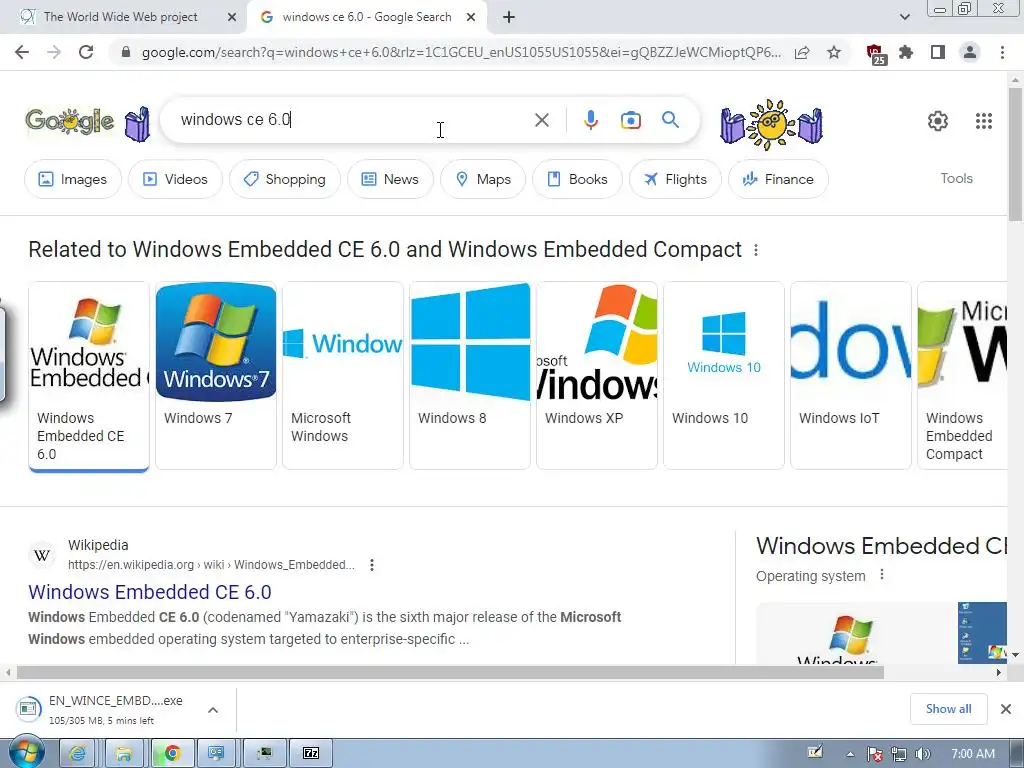Open 7-Zip from the taskbar
The height and width of the screenshot is (768, 1024).
[x=311, y=753]
